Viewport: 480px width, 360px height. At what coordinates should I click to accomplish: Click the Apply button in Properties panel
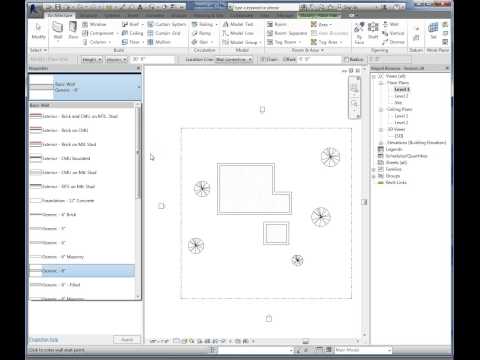(127, 339)
